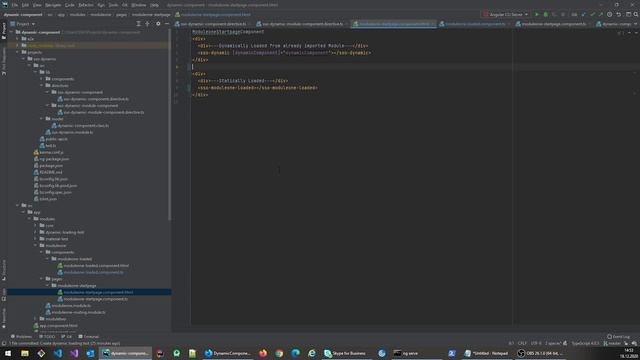Open Angular CLI Server run configuration dropdown

click(x=506, y=14)
